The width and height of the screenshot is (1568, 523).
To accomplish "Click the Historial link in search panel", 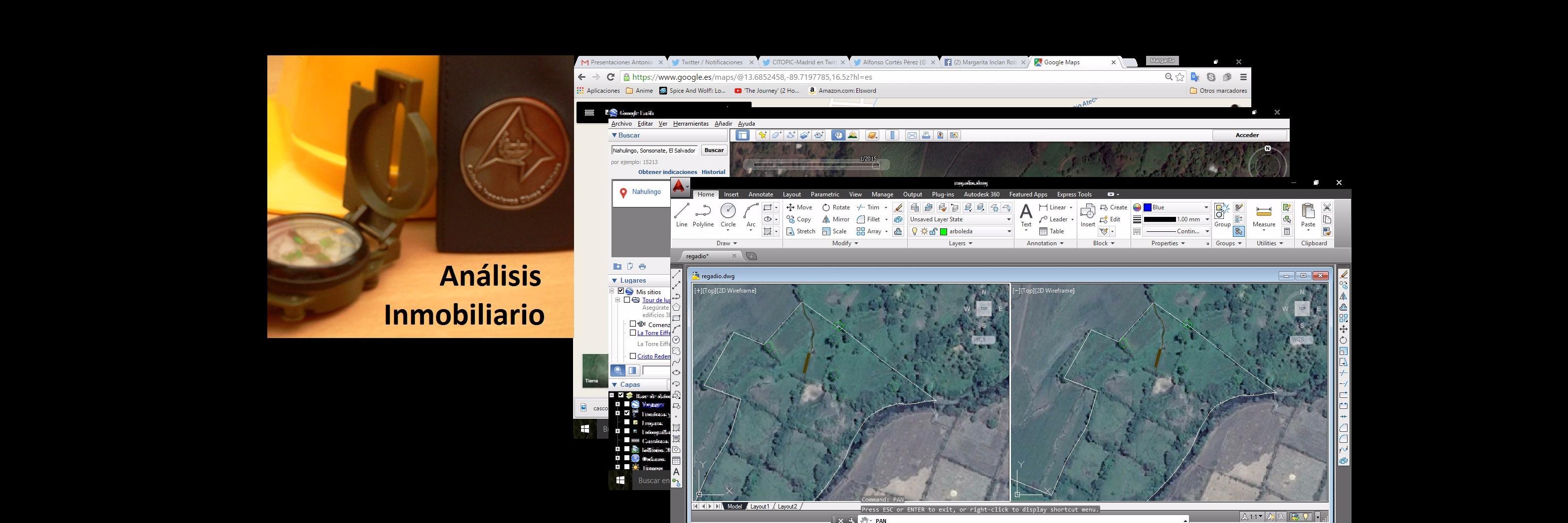I will click(713, 173).
